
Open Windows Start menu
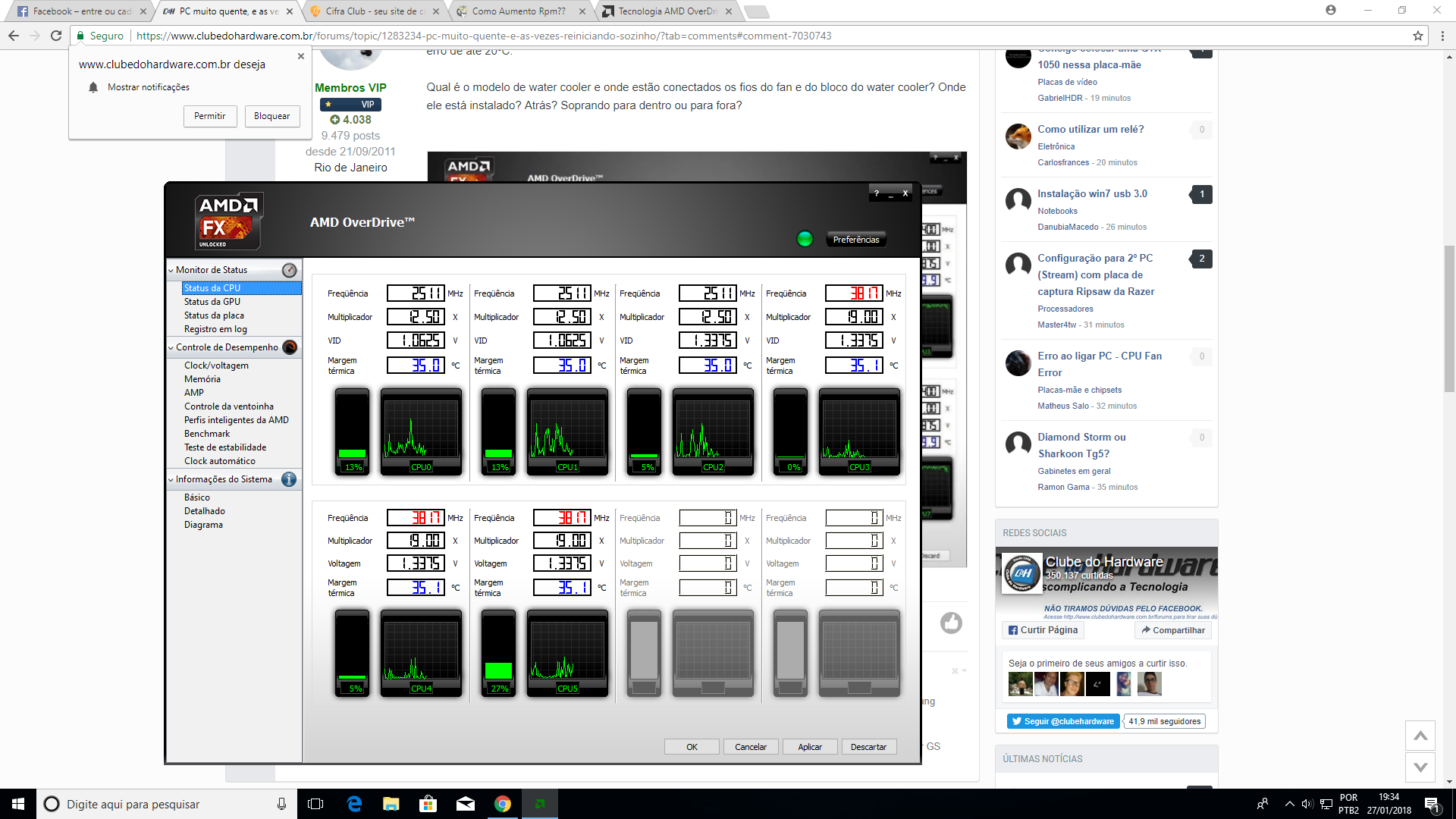tap(18, 804)
